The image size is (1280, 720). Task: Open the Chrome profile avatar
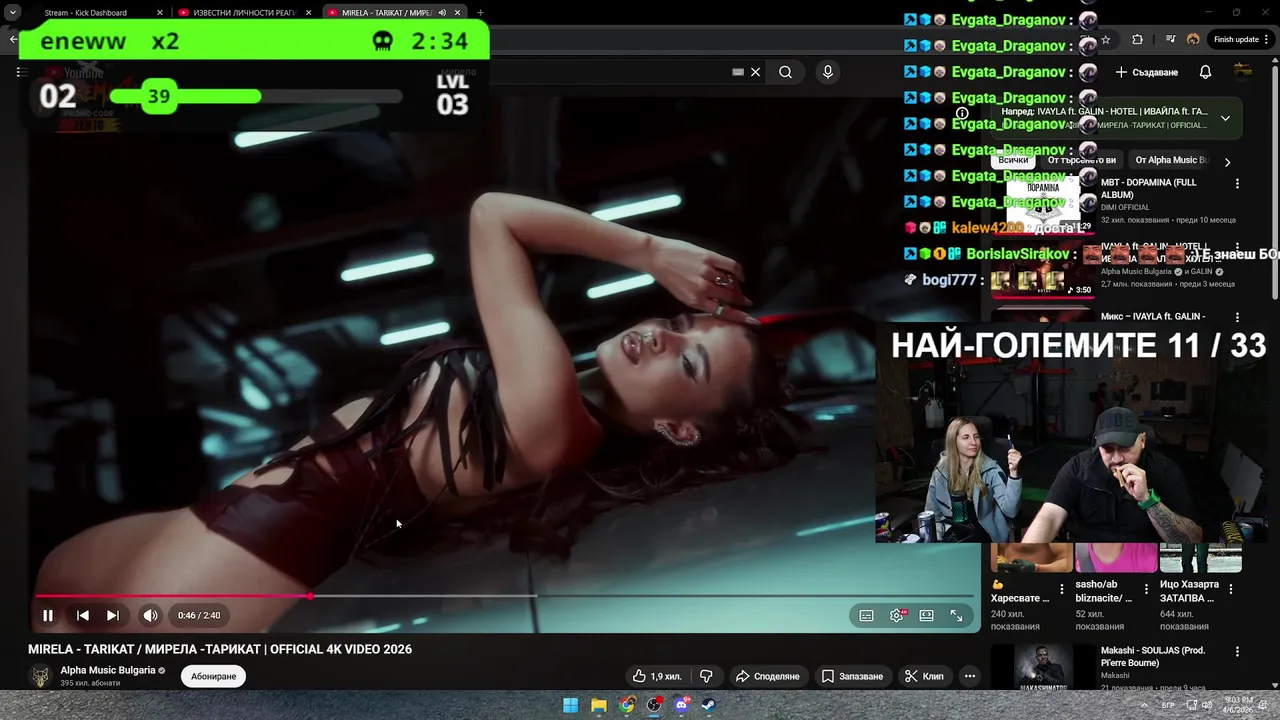[1193, 40]
